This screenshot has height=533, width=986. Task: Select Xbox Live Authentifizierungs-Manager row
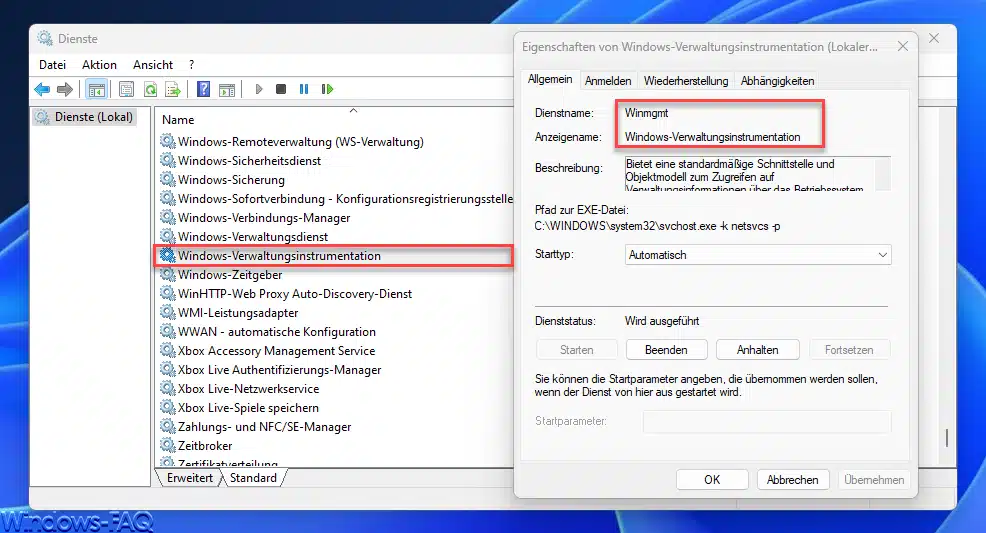(279, 370)
